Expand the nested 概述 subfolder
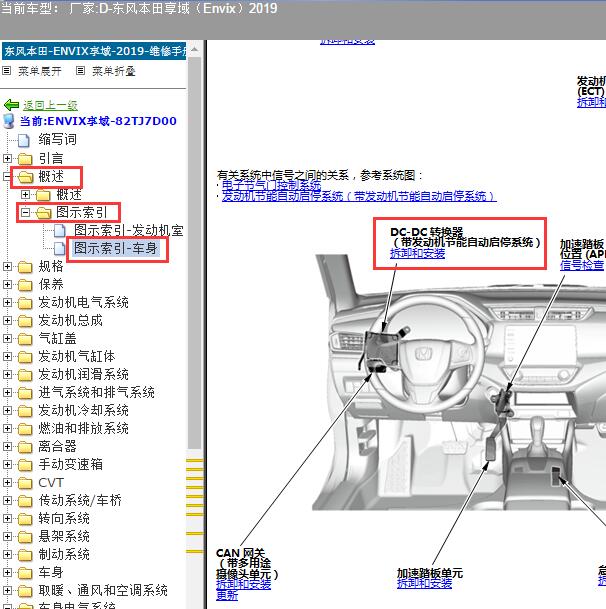Viewport: 606px width, 609px height. [x=25, y=195]
